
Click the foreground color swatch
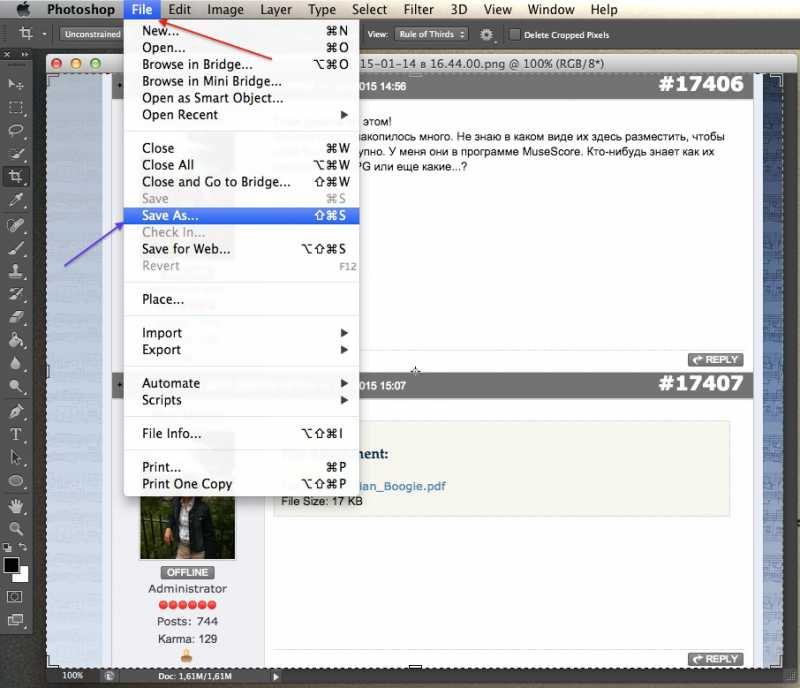coord(11,564)
